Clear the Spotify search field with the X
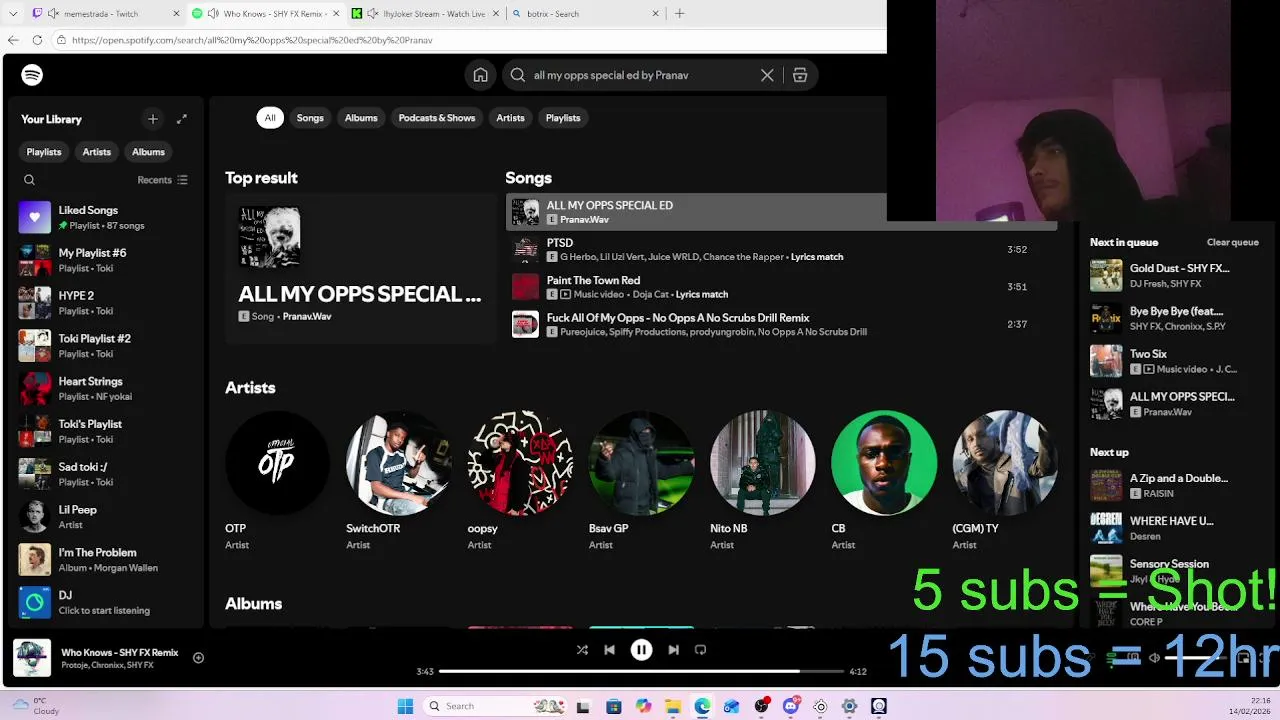This screenshot has height=720, width=1280. [x=767, y=75]
